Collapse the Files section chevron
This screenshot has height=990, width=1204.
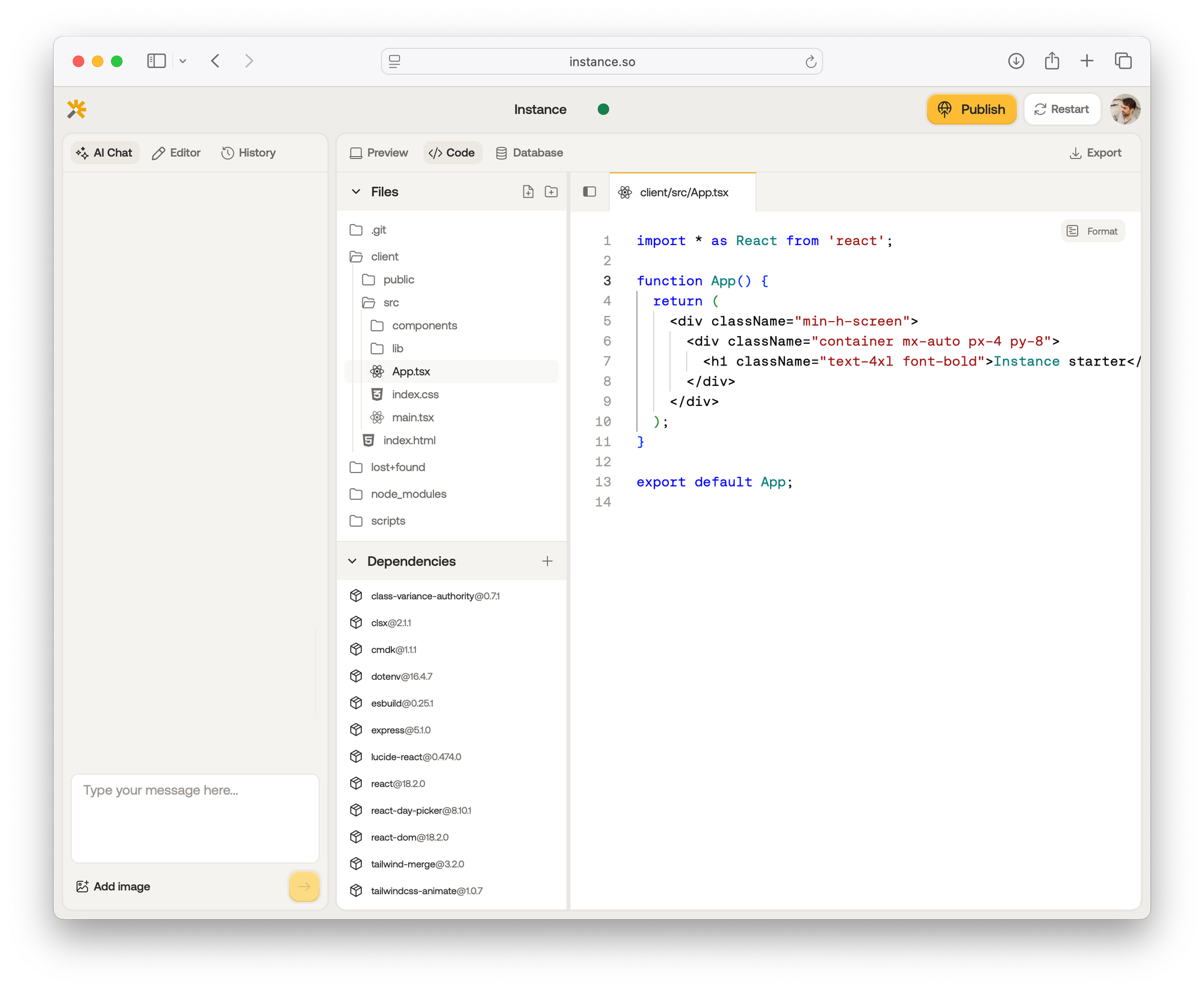(x=356, y=191)
